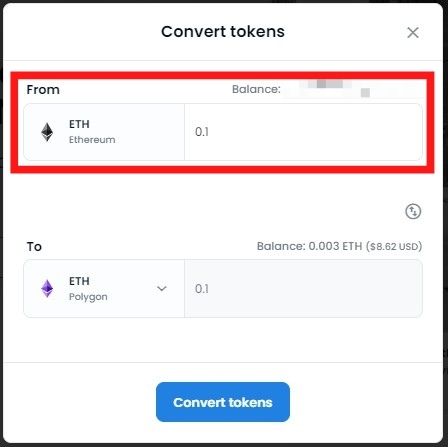Open the ETH Polygon token selector
The image size is (448, 447).
pyautogui.click(x=104, y=289)
